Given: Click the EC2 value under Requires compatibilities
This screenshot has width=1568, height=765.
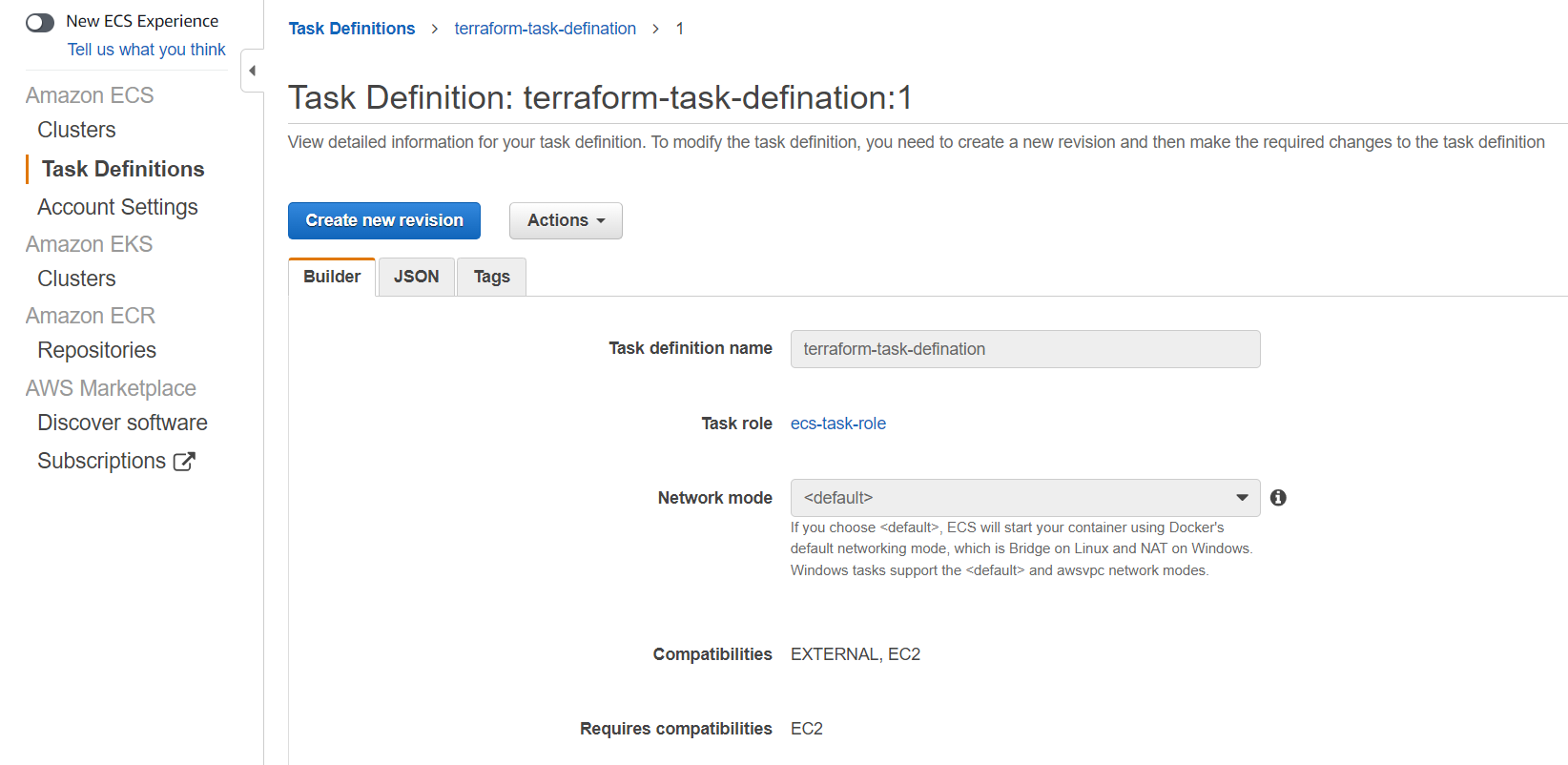Looking at the screenshot, I should (x=807, y=729).
